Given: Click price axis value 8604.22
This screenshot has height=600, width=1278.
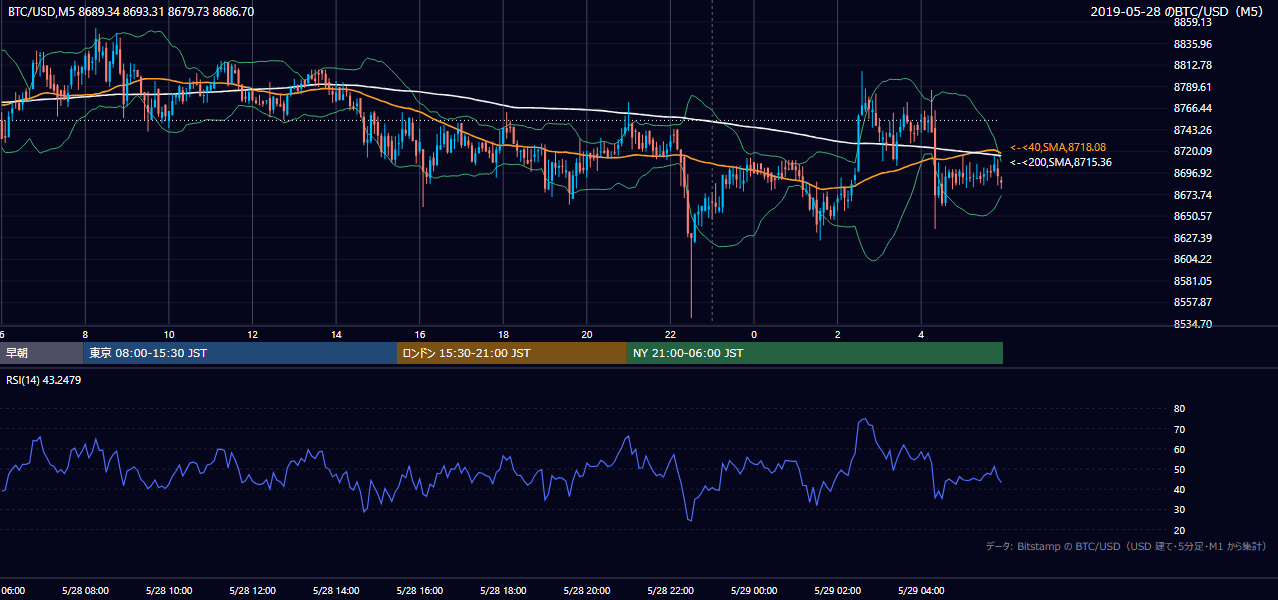Looking at the screenshot, I should [x=1192, y=259].
